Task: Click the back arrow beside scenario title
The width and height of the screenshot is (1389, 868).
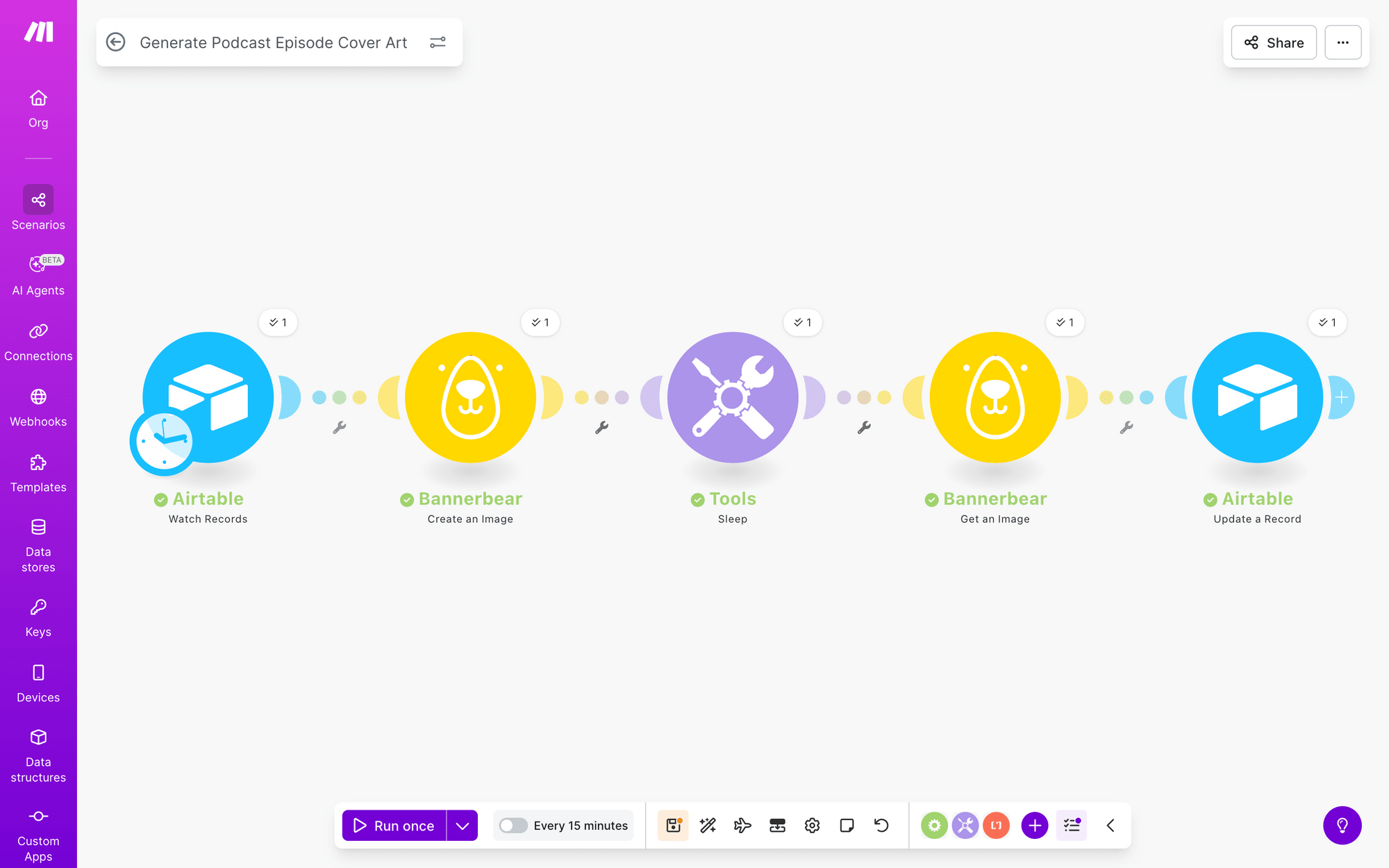Action: (x=116, y=42)
